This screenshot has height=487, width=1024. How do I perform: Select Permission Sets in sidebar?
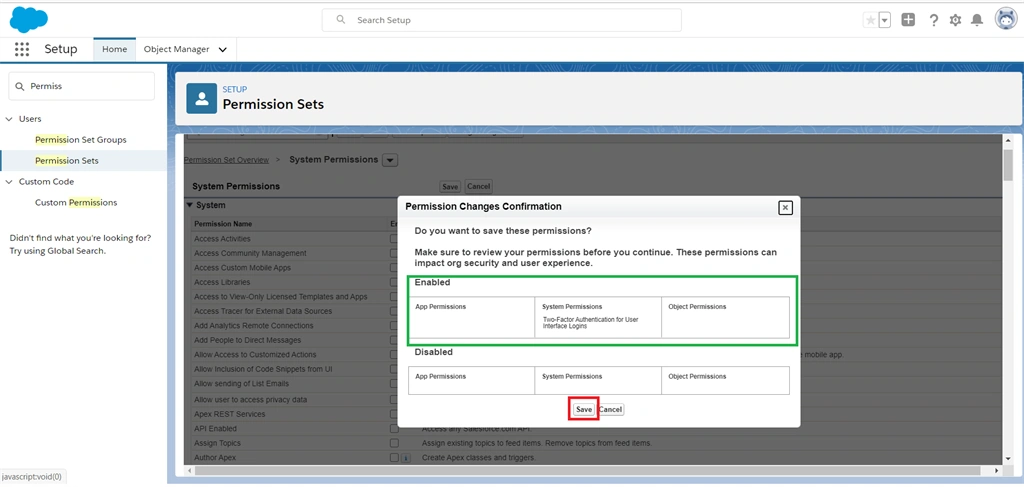tap(67, 161)
